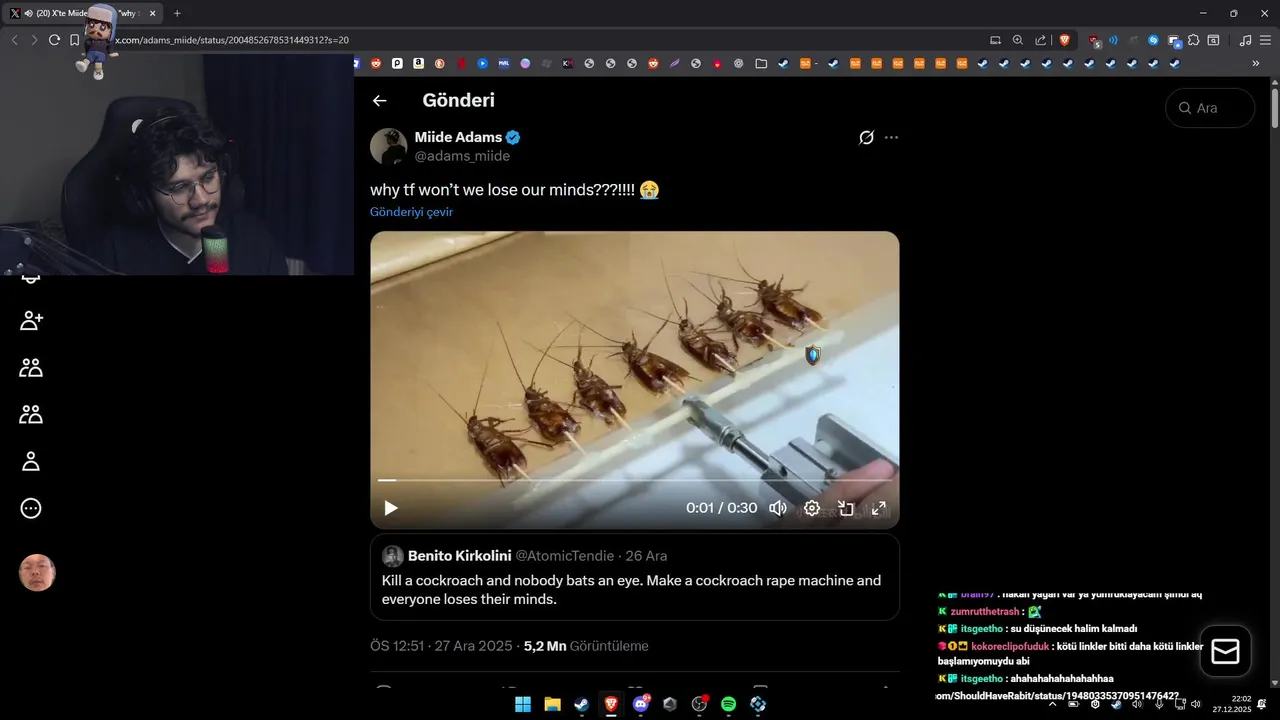1280x720 pixels.
Task: Focus the Ara search field
Action: point(1210,108)
